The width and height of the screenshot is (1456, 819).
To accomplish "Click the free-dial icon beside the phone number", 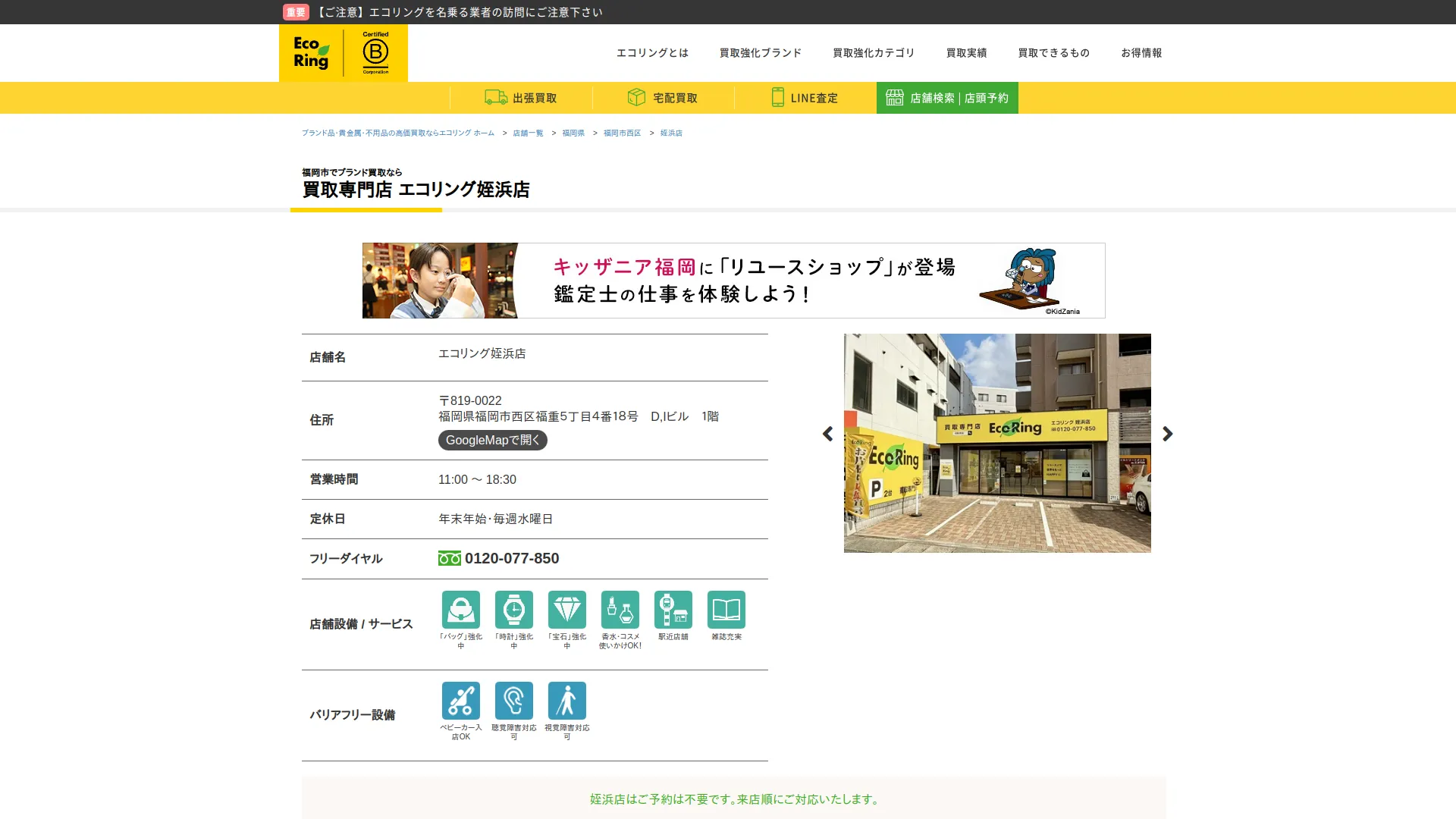I will (x=449, y=559).
